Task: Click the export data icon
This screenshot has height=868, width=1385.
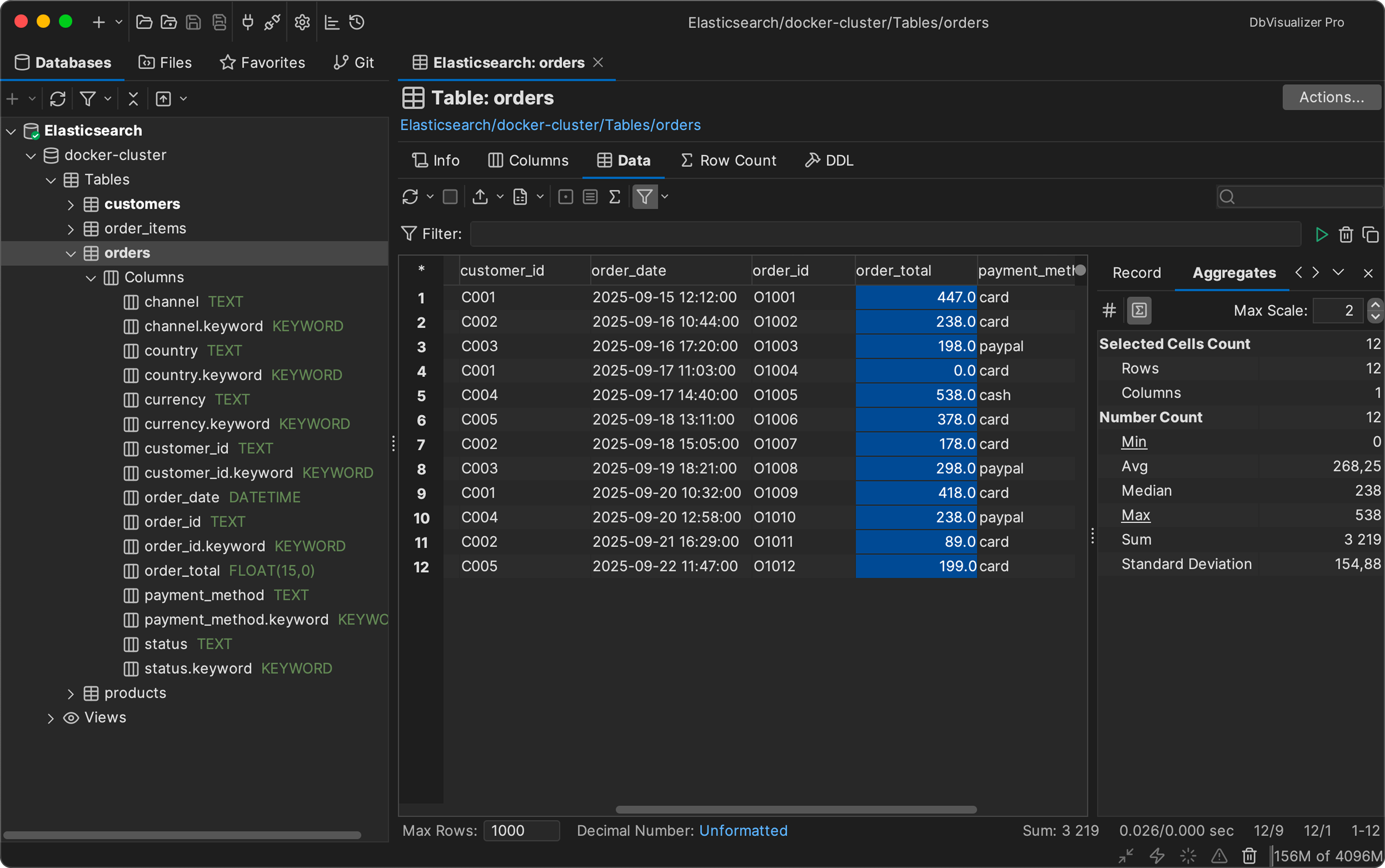Action: (480, 197)
